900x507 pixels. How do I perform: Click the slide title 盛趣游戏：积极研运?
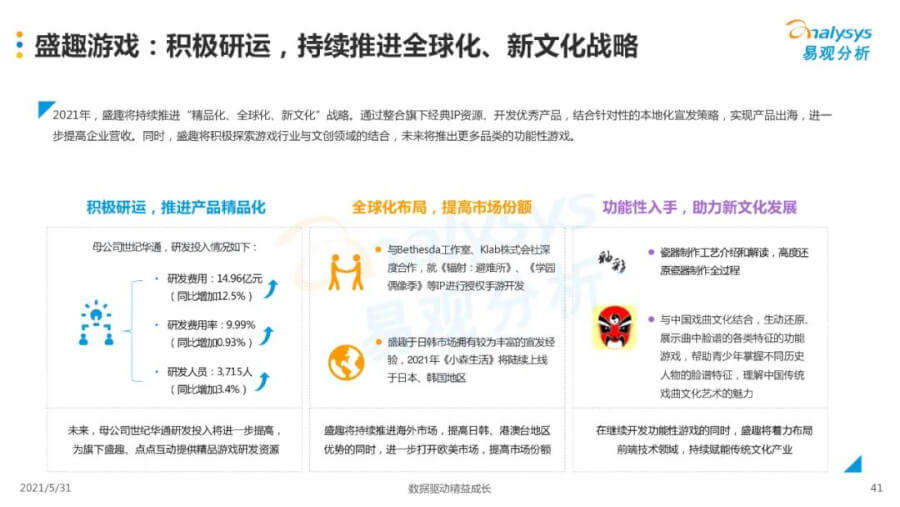(x=336, y=45)
